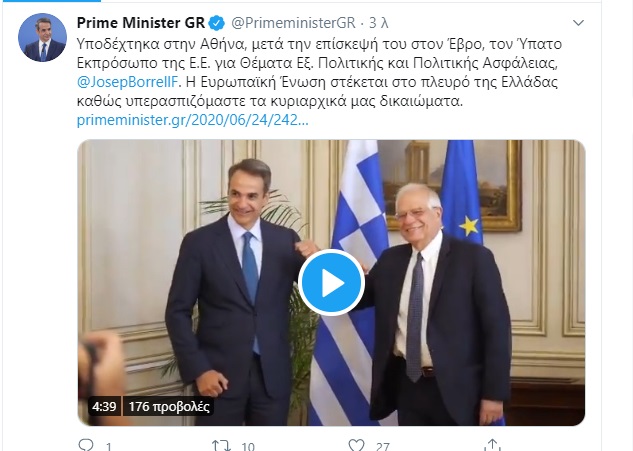Viewport: 633px width, 451px height.
Task: Click the 4:39 video duration label
Action: coord(104,406)
